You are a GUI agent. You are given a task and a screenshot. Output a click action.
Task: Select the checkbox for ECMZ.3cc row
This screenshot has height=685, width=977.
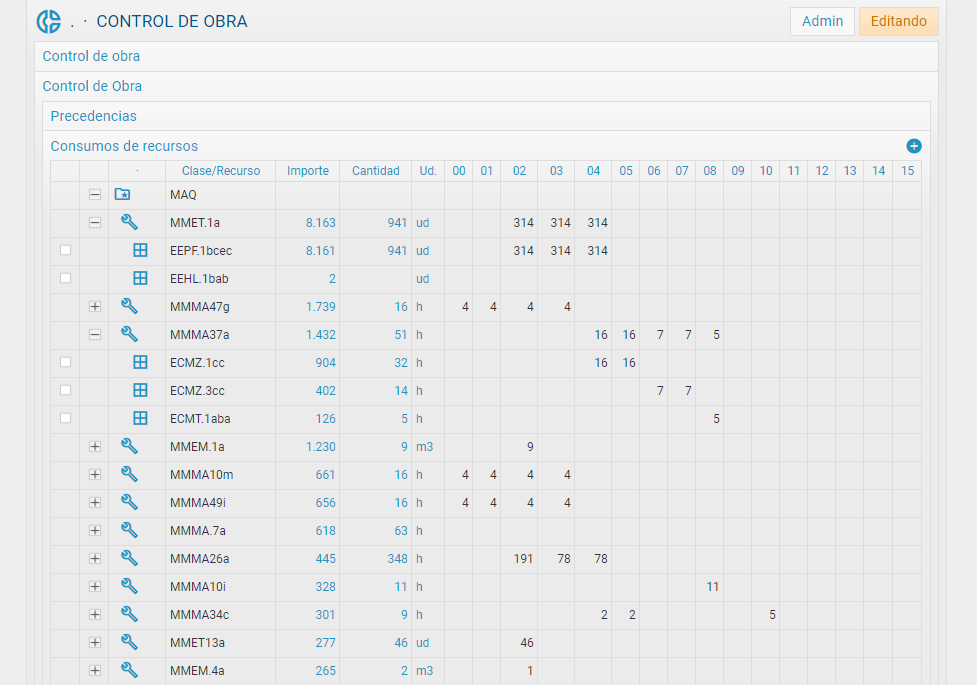tap(65, 390)
